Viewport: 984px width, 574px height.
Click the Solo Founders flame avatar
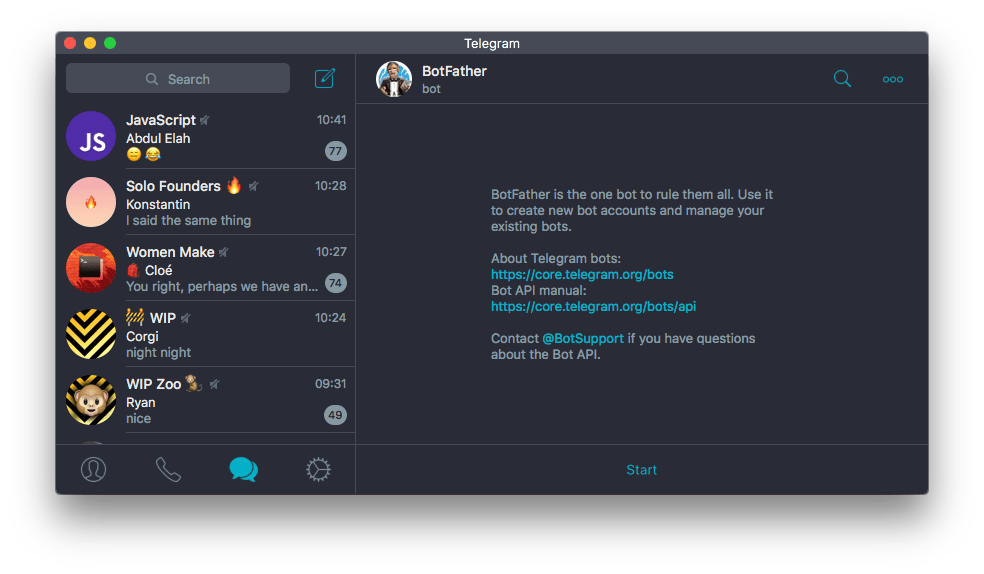[91, 202]
